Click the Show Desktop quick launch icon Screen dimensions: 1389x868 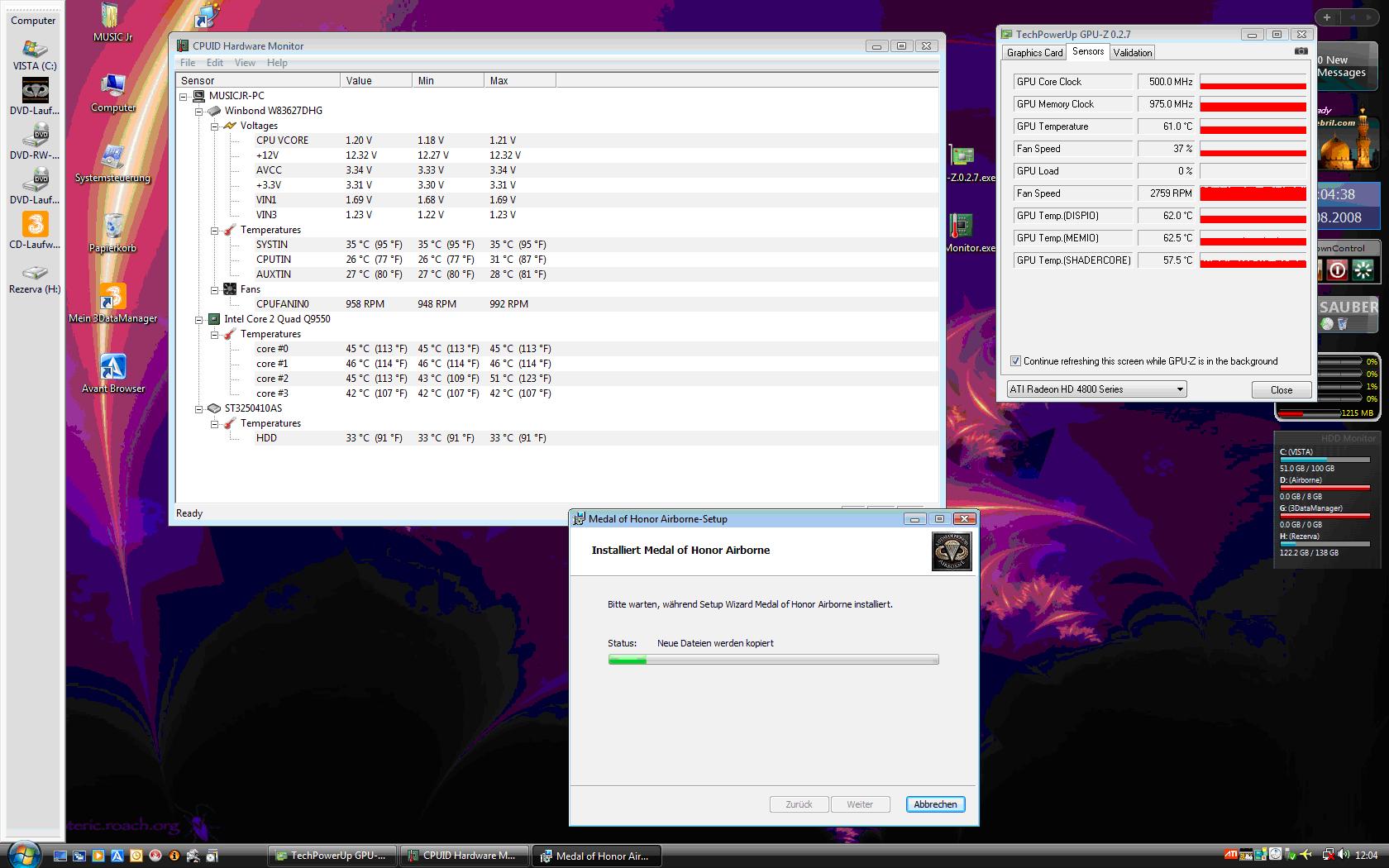click(x=60, y=856)
